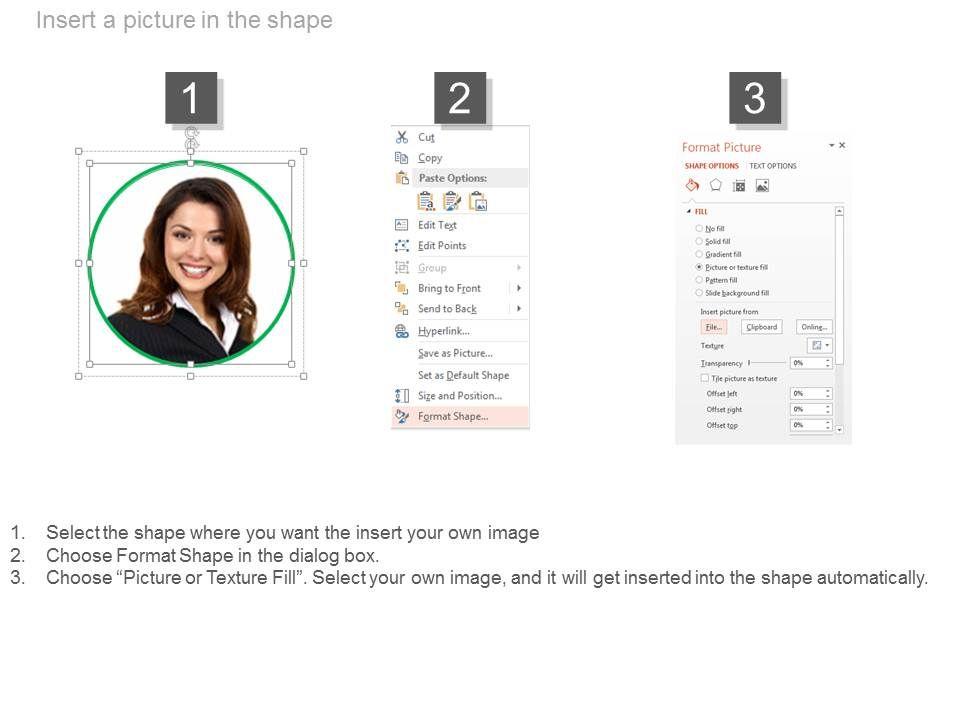Screen dimensions: 960x720
Task: Switch to the Text Options tab
Action: point(773,166)
